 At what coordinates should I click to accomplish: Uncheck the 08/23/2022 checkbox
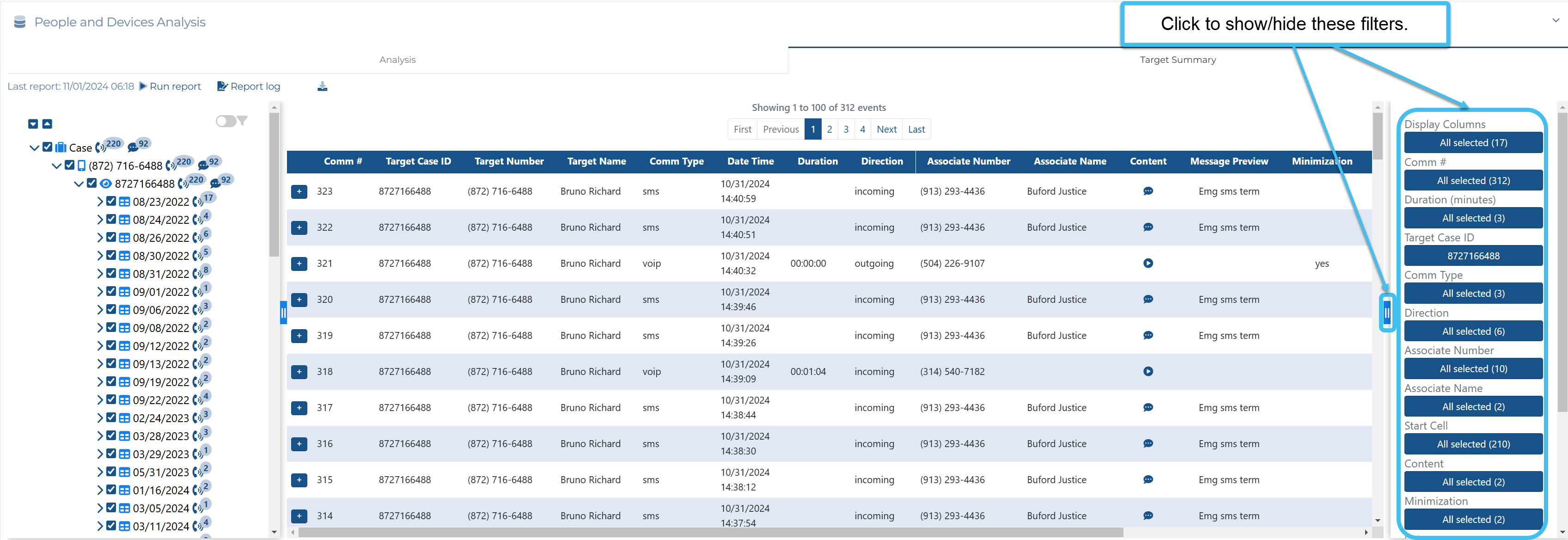[111, 202]
